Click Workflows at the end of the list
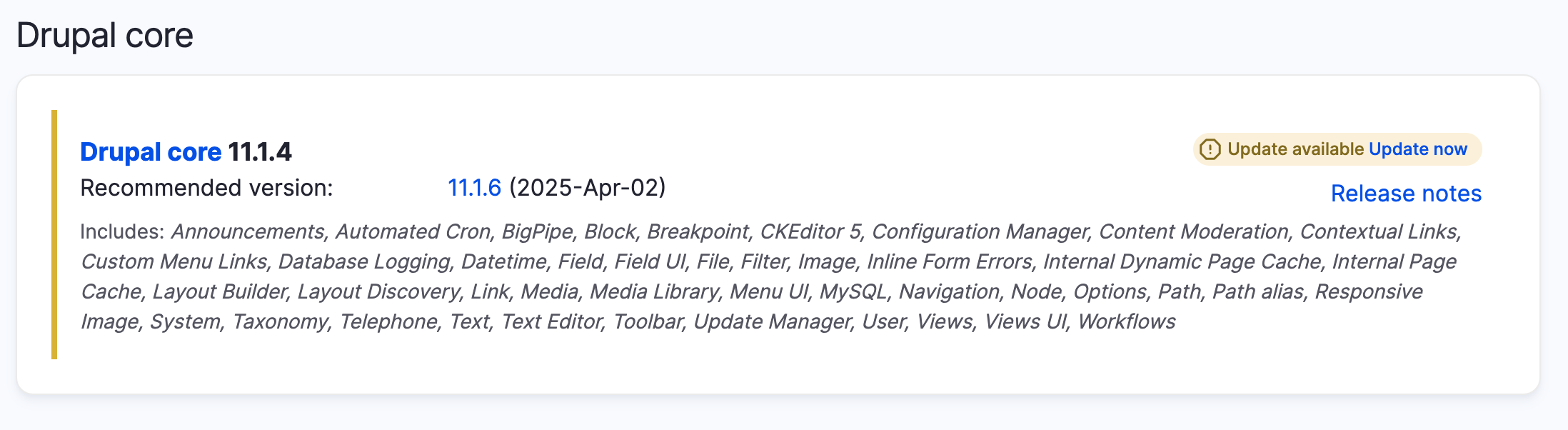The image size is (1568, 430). [1126, 322]
